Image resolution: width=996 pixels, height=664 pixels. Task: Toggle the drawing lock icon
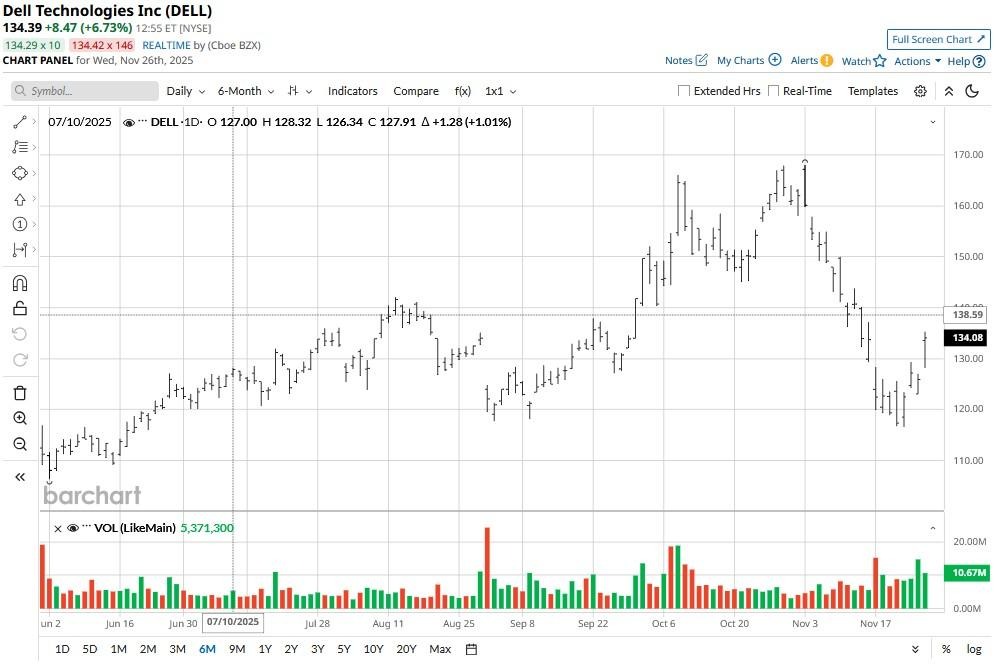[x=20, y=308]
